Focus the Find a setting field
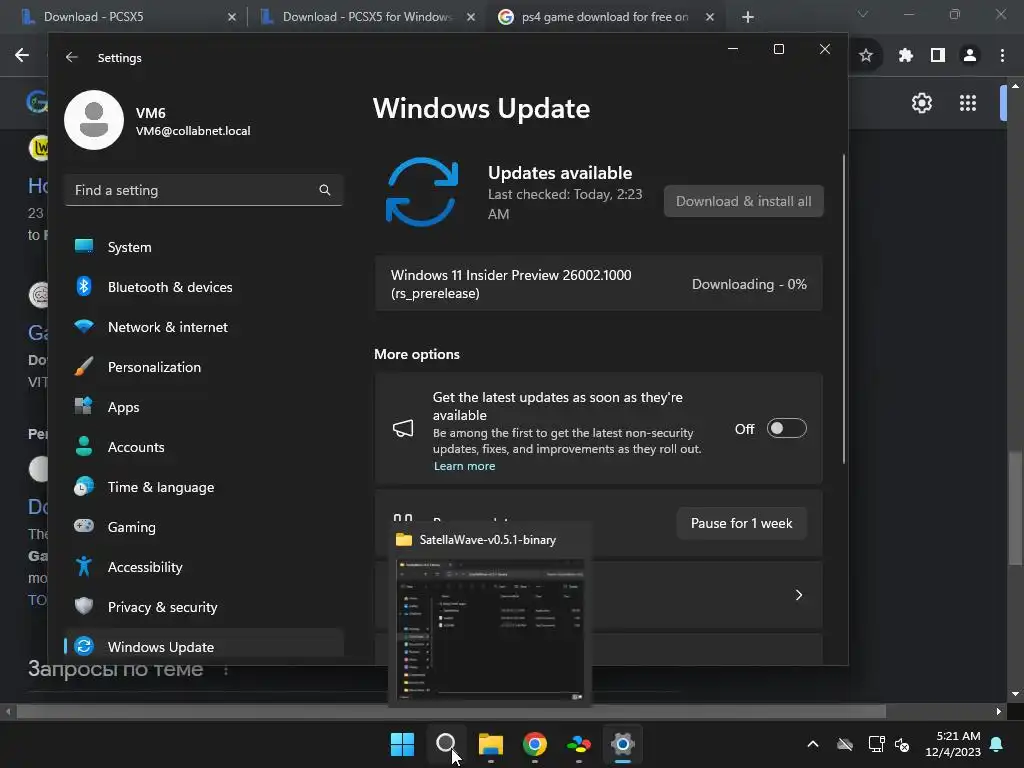Image resolution: width=1024 pixels, height=768 pixels. 204,190
